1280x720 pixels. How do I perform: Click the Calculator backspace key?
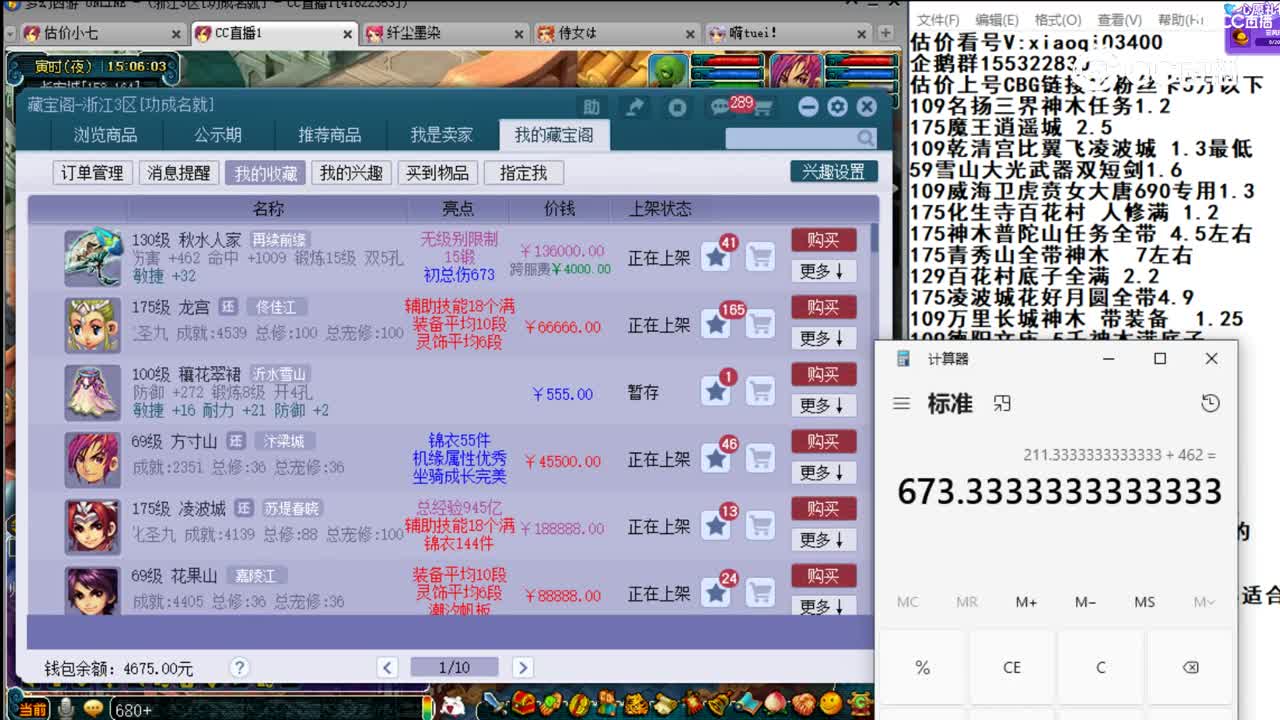[1190, 667]
